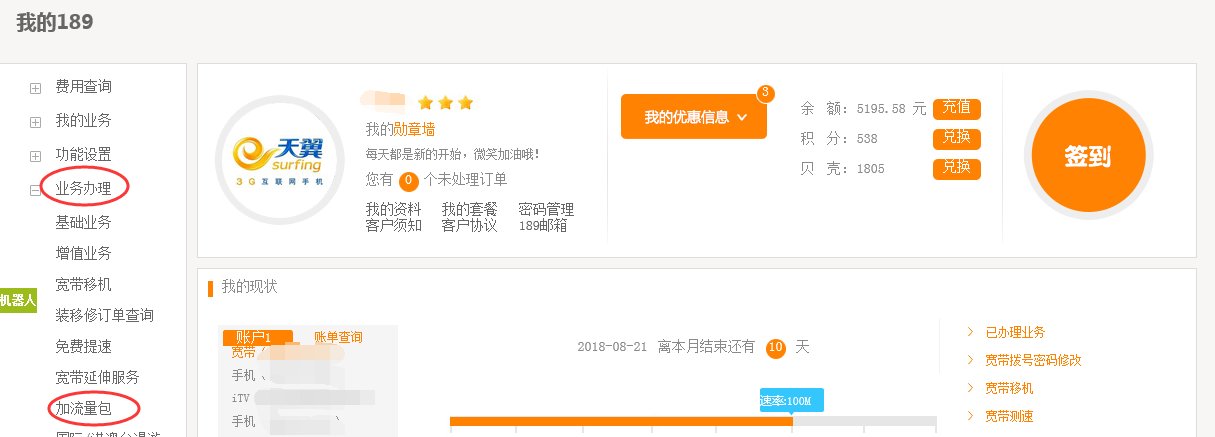Click arrow icon beside 已办理业务
The image size is (1215, 437).
click(x=970, y=332)
